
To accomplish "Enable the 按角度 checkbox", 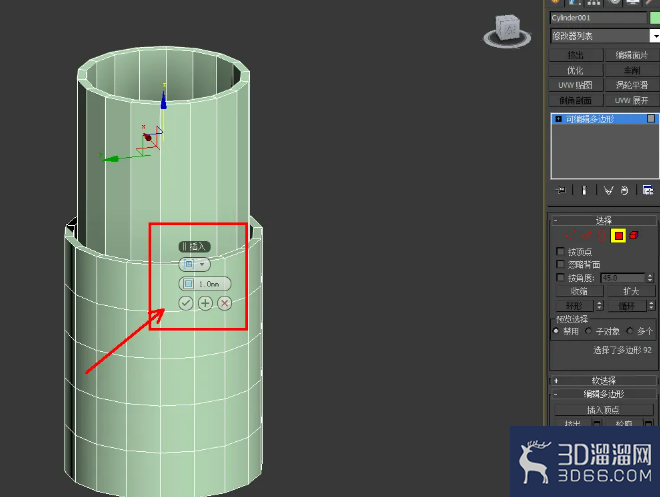I will pyautogui.click(x=560, y=277).
